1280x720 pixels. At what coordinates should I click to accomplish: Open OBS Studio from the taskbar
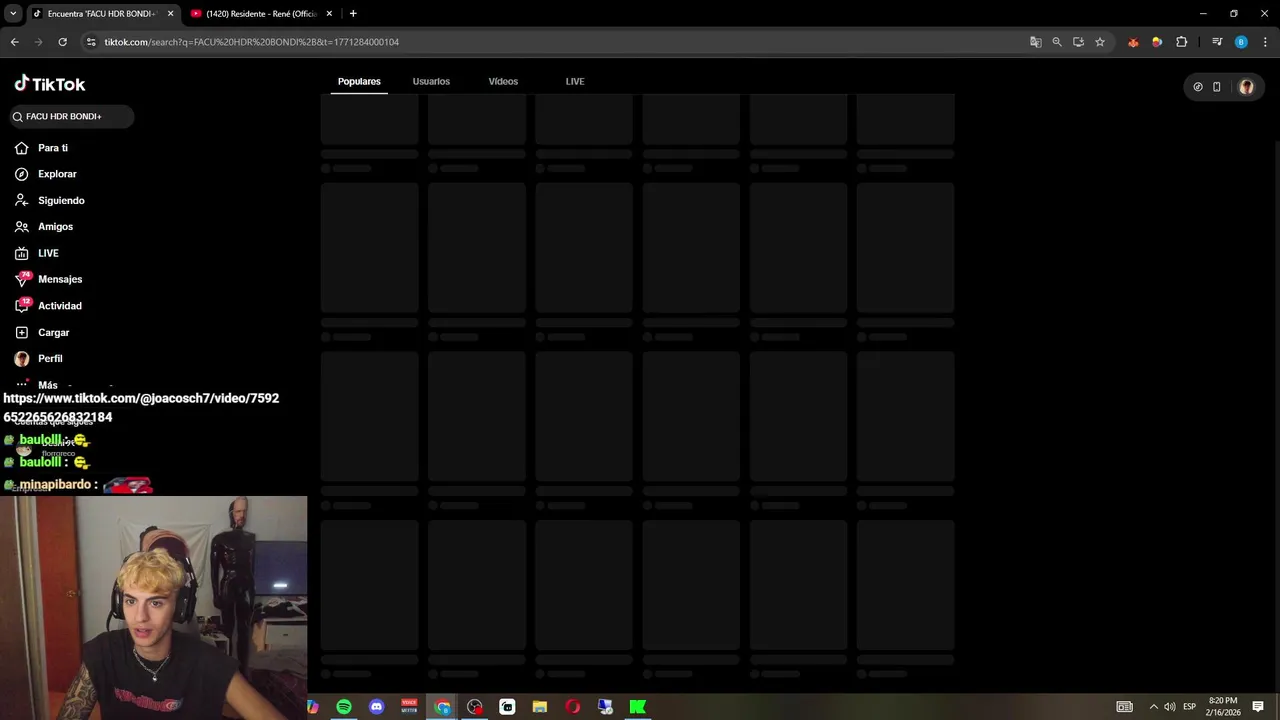point(475,707)
